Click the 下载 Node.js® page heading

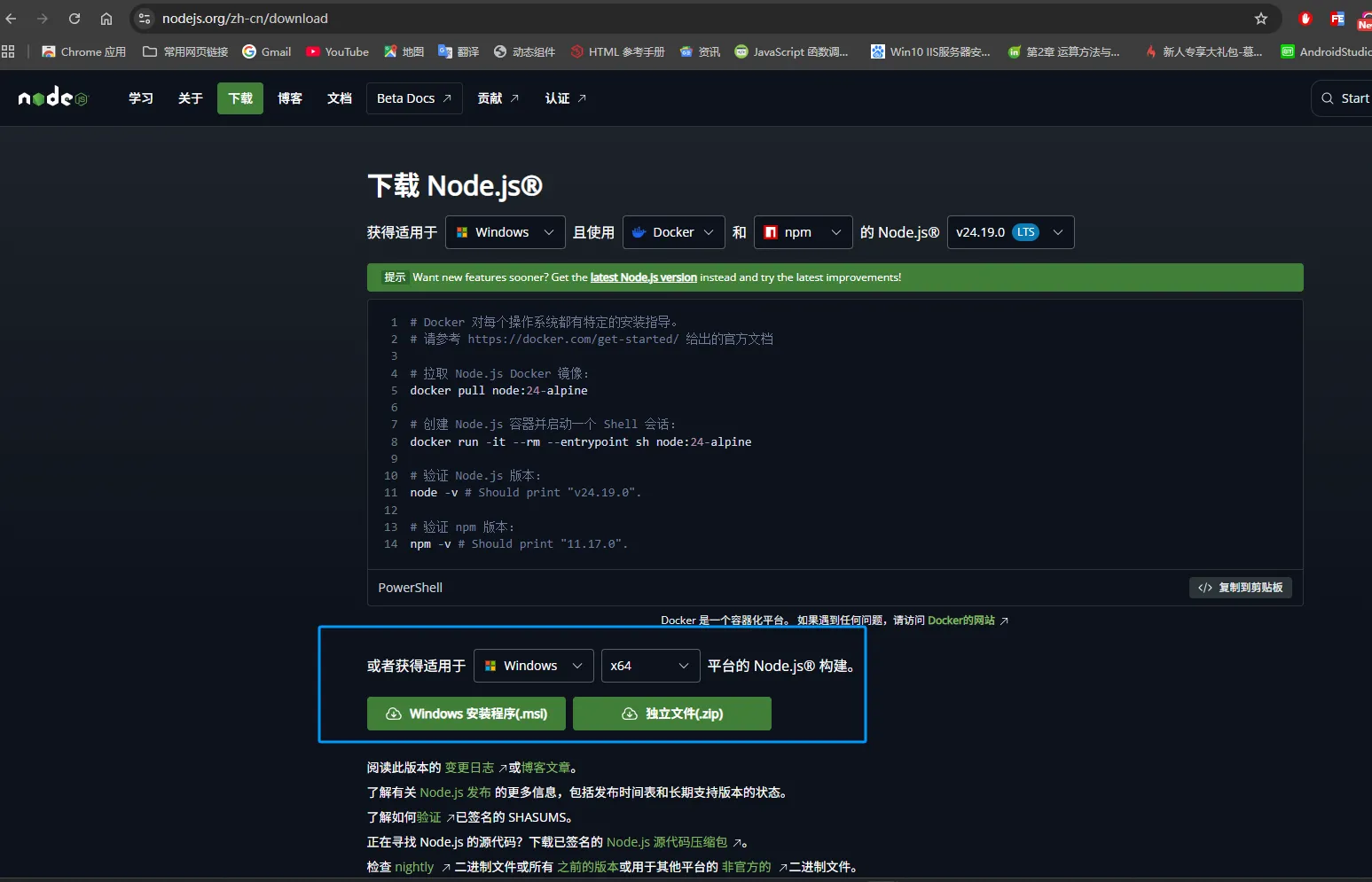pyautogui.click(x=455, y=186)
